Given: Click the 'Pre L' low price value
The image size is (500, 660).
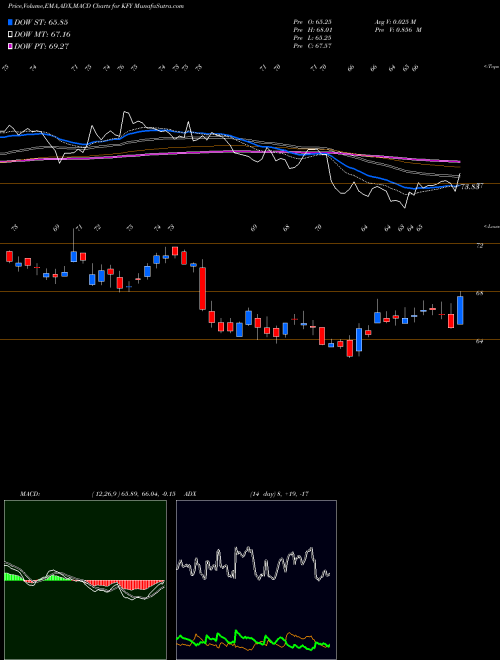Looking at the screenshot, I should 312,38.
